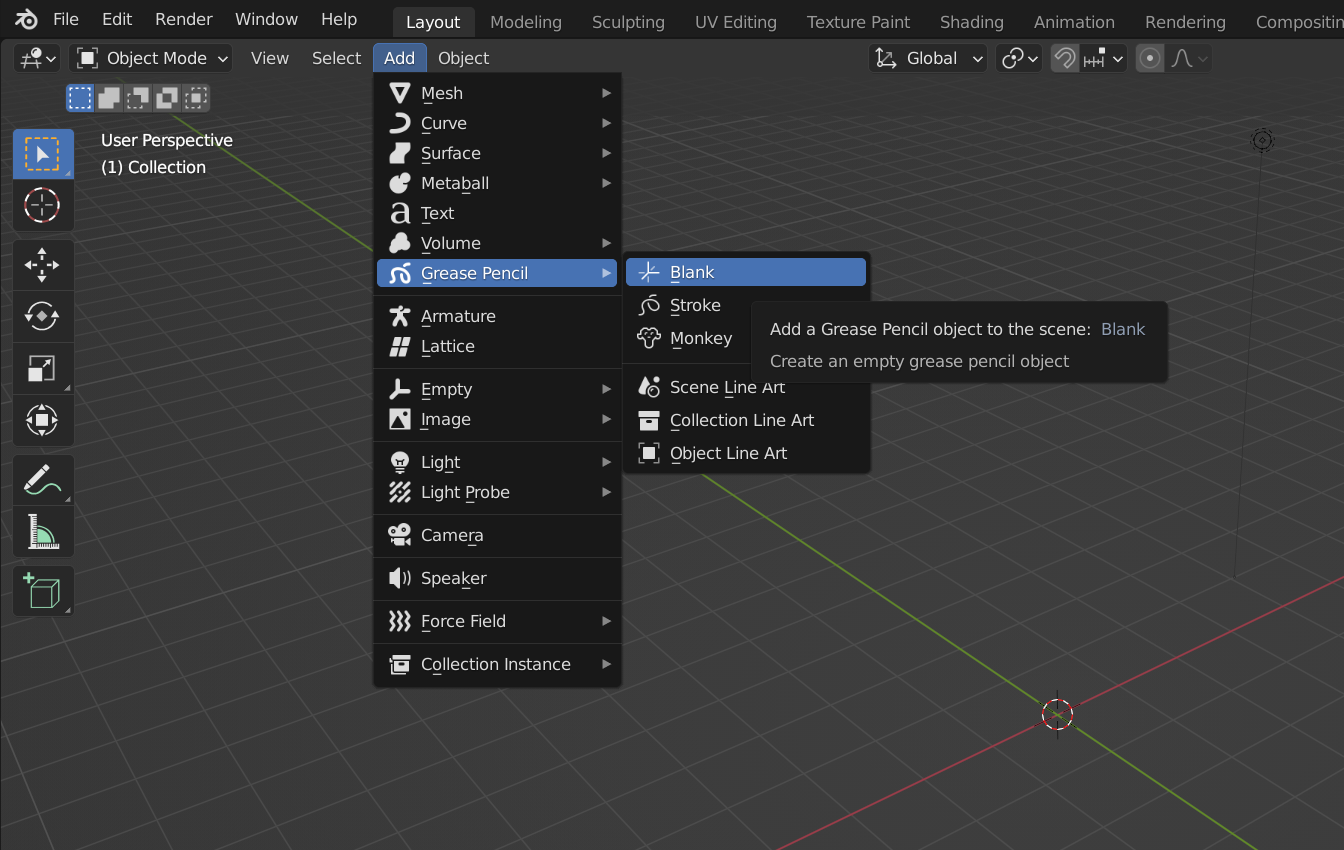Screen dimensions: 1344x850
Task: Toggle snapping with the magnet icon
Action: point(1064,58)
